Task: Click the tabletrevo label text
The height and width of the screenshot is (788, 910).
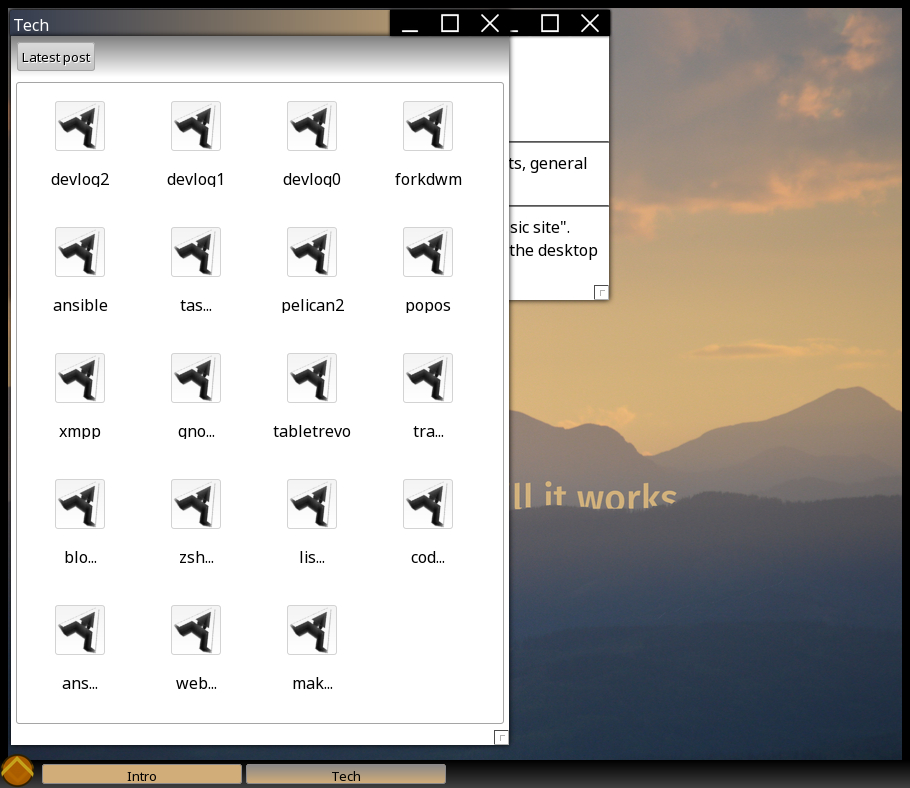Action: 312,431
